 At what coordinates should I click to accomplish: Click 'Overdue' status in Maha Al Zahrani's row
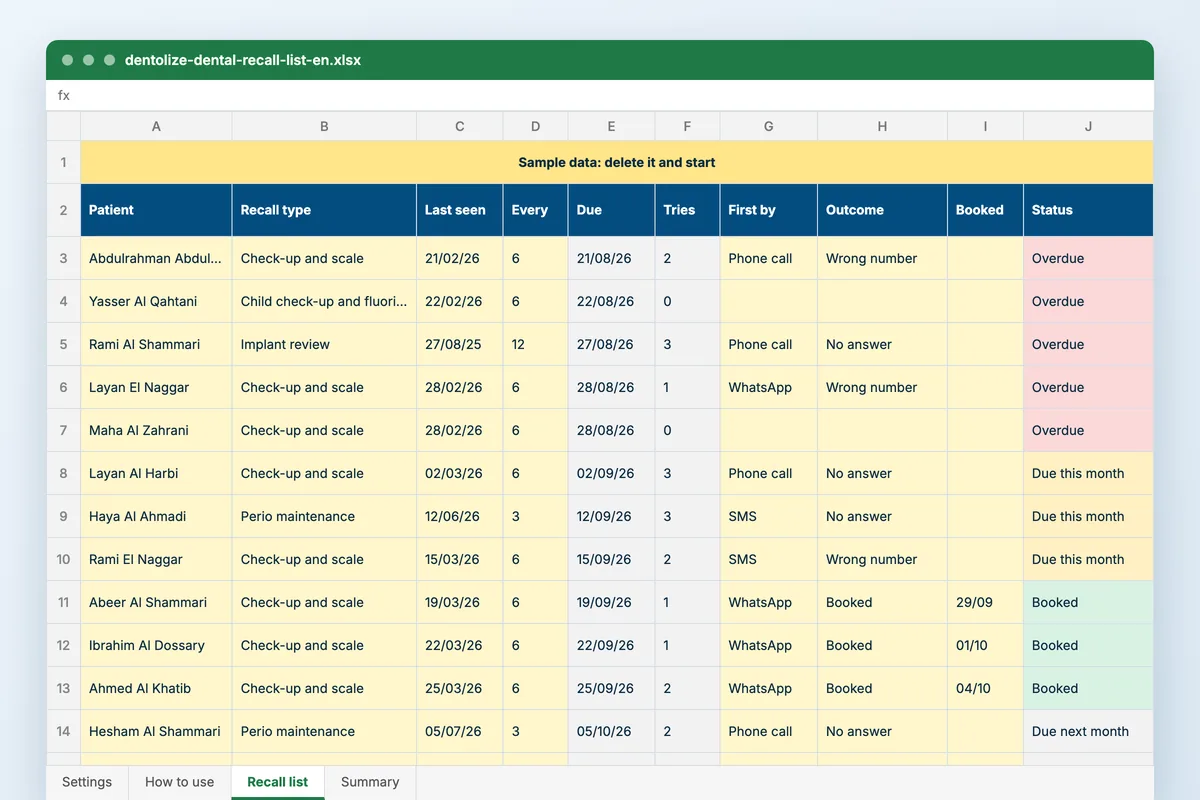[x=1088, y=430]
